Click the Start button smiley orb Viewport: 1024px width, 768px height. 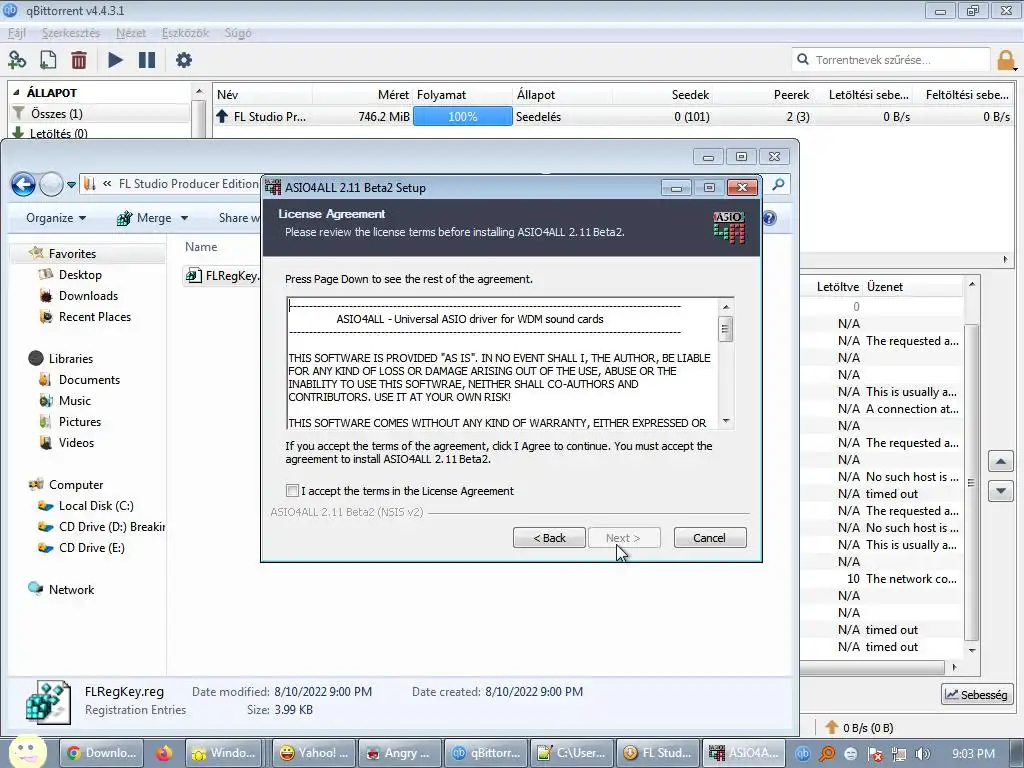27,752
